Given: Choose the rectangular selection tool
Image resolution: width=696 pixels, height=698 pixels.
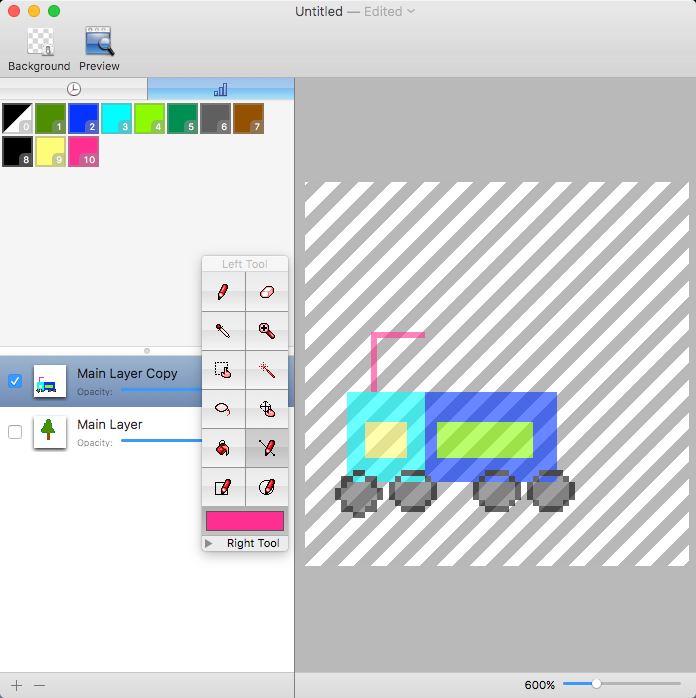Looking at the screenshot, I should pyautogui.click(x=223, y=370).
